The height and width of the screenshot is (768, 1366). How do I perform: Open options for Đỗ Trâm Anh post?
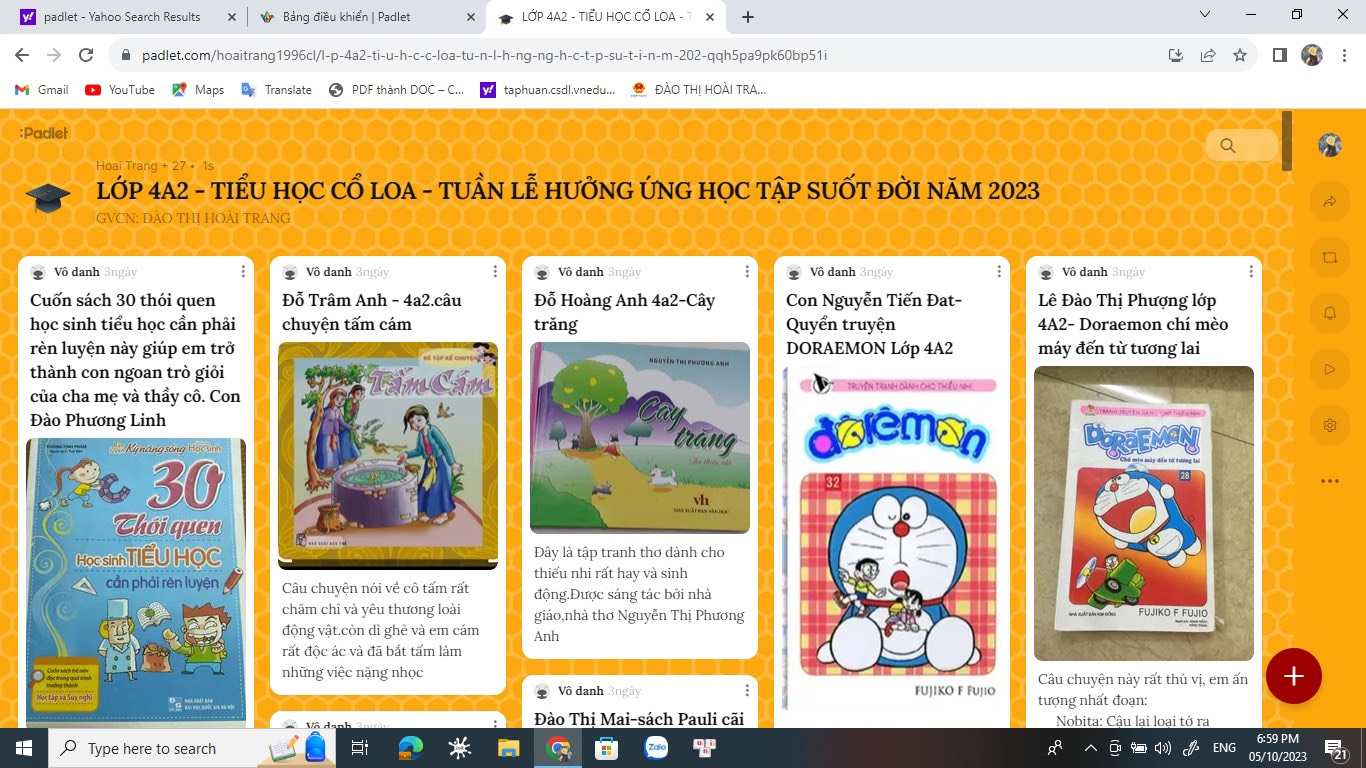(x=495, y=272)
